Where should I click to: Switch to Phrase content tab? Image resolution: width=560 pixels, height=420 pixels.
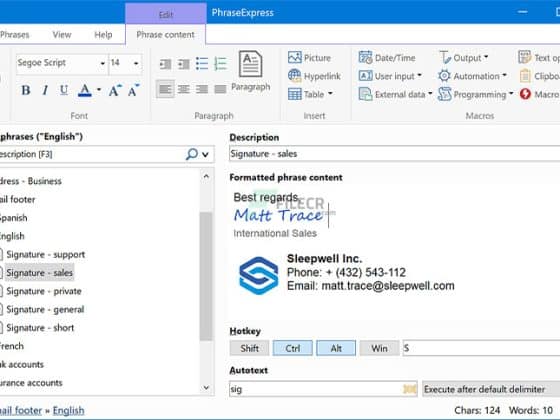(165, 35)
